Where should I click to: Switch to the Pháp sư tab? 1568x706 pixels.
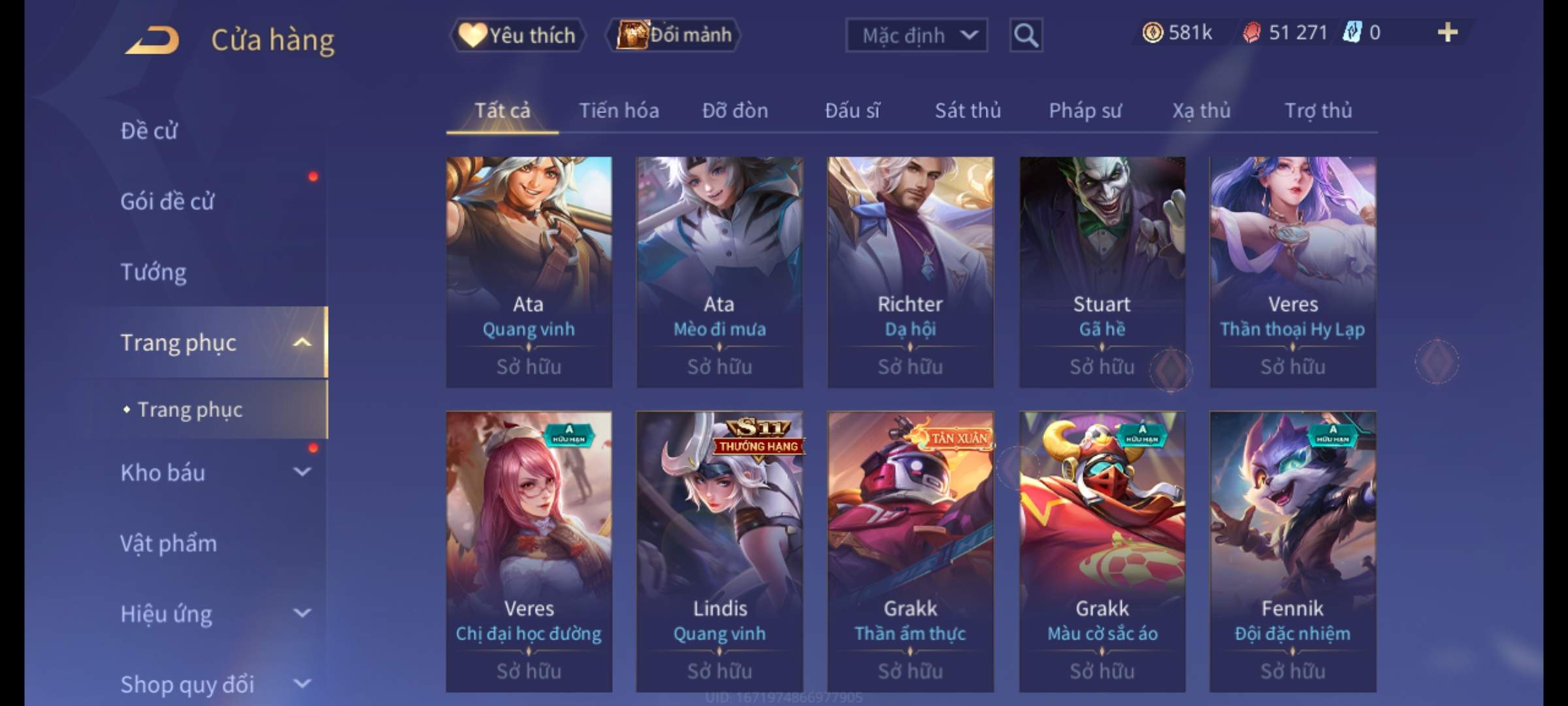click(1085, 110)
